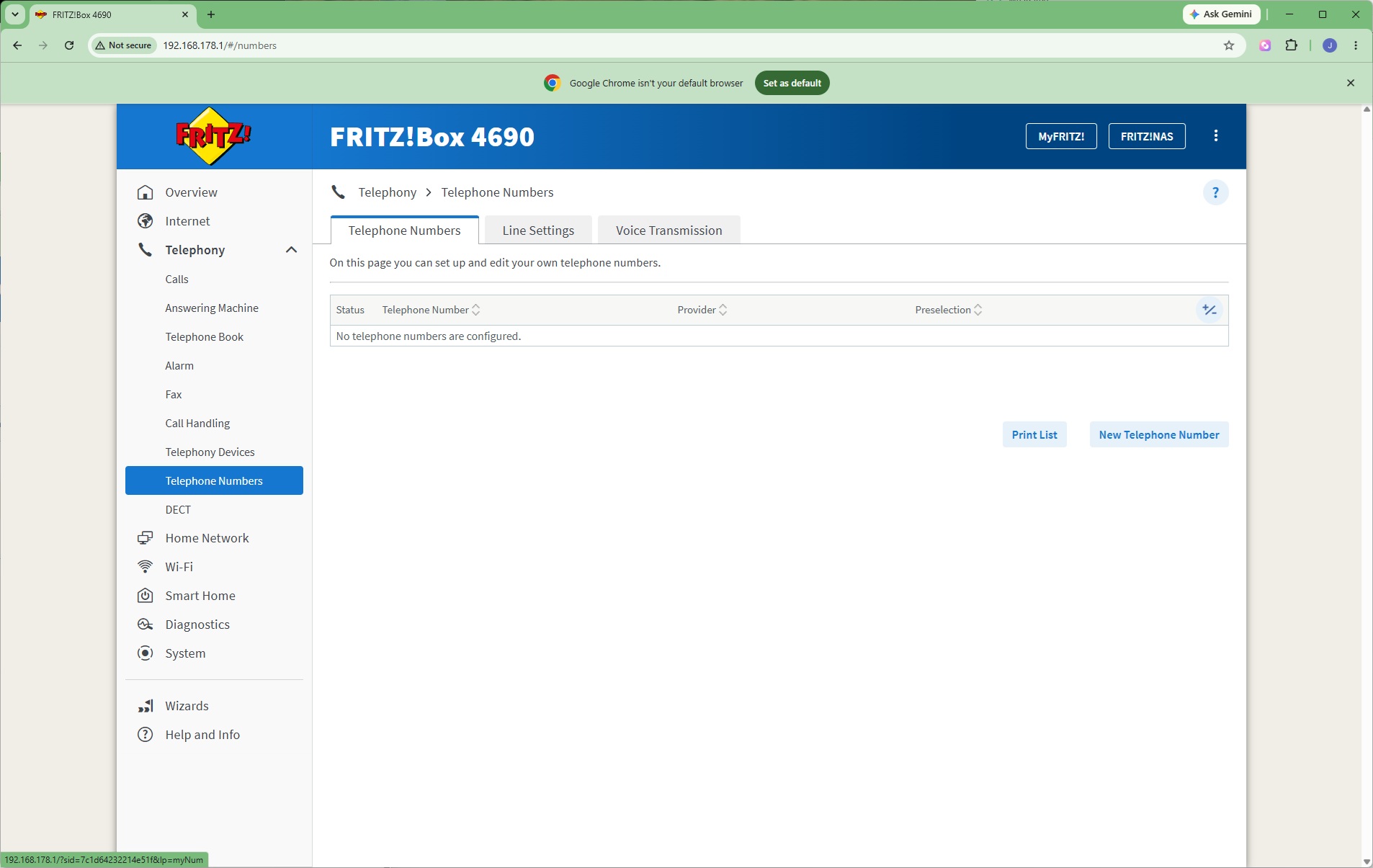
Task: Select the FRITZ!Box 4690 browser tab
Action: [112, 14]
